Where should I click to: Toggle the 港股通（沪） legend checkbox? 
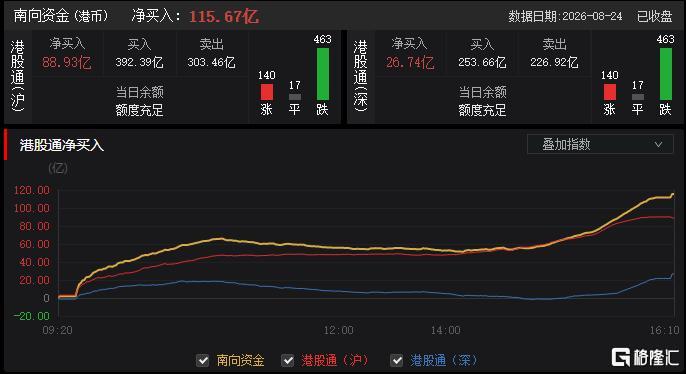tap(288, 360)
